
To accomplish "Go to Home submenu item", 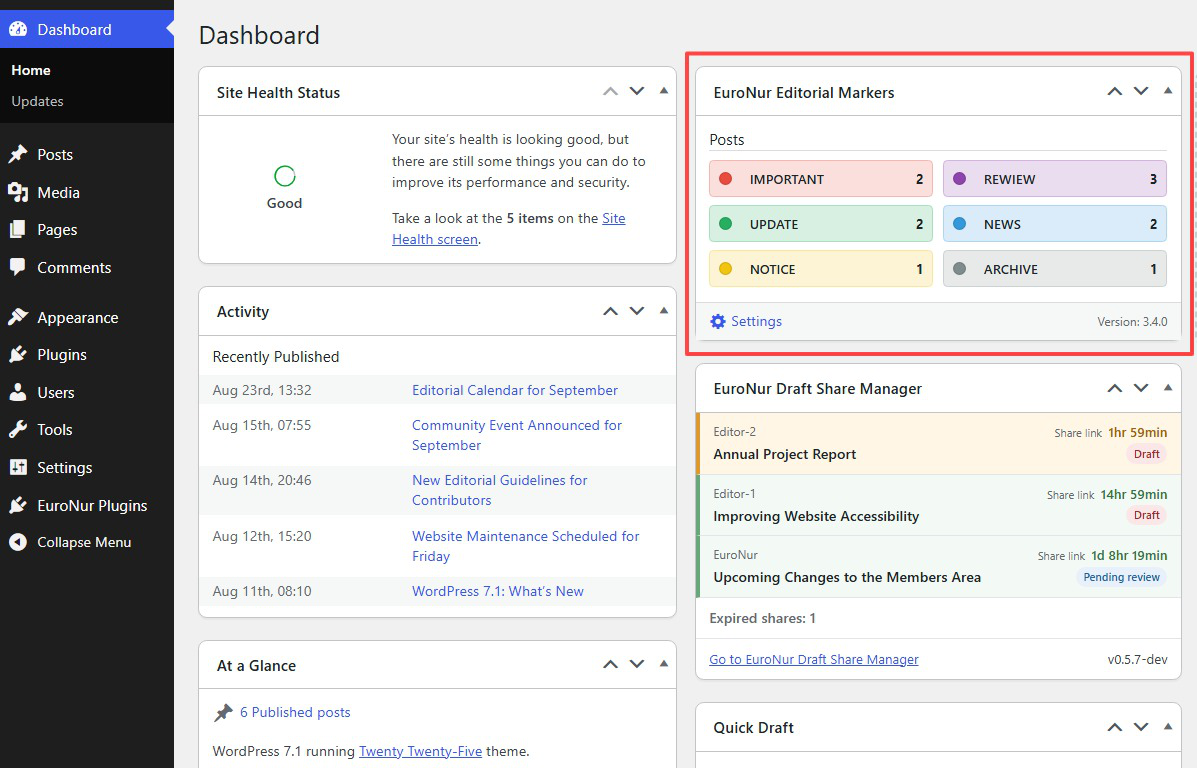I will click(31, 70).
